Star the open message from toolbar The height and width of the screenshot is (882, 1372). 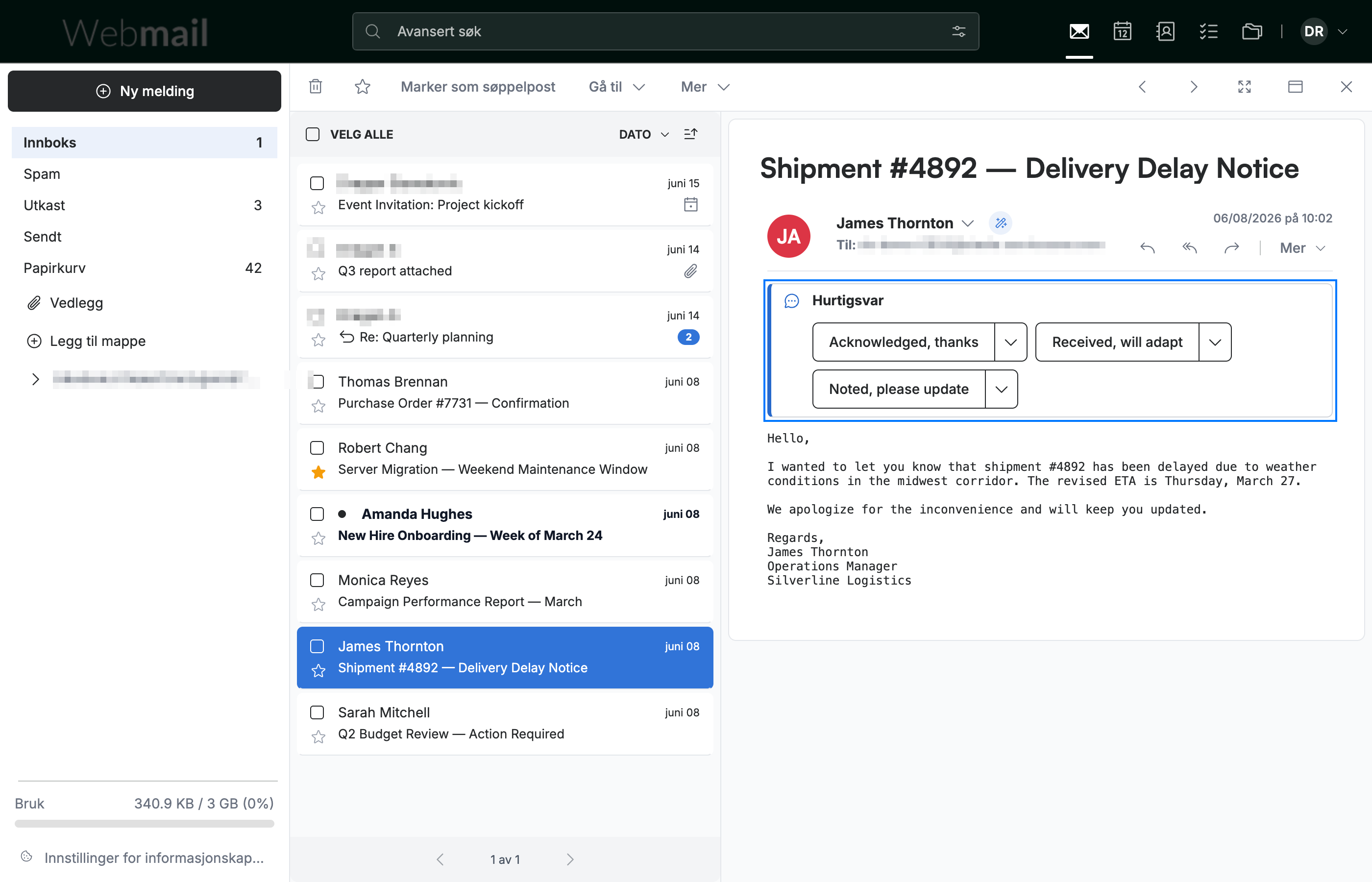(363, 86)
